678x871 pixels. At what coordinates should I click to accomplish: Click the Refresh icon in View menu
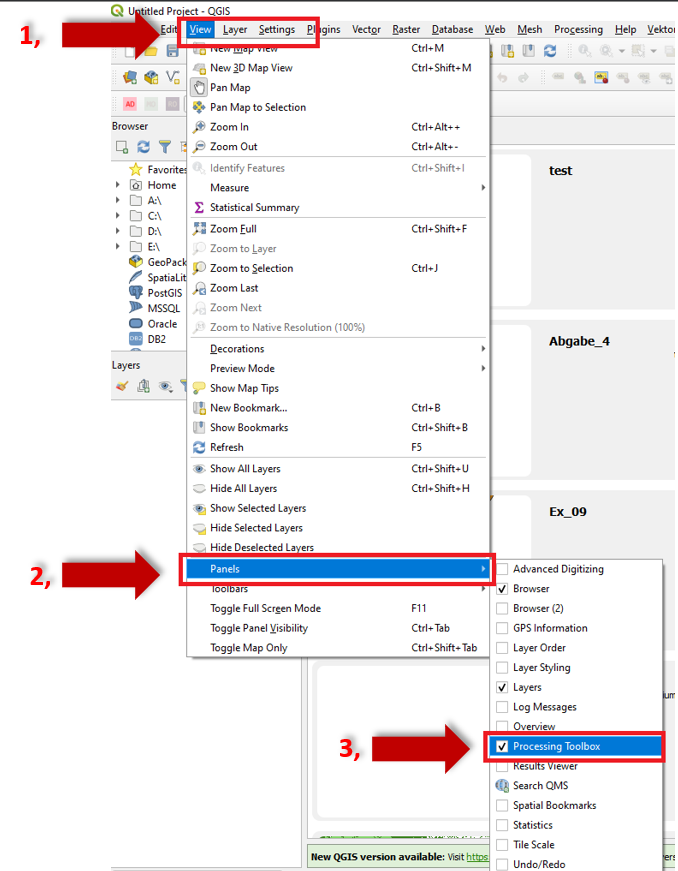pos(199,447)
